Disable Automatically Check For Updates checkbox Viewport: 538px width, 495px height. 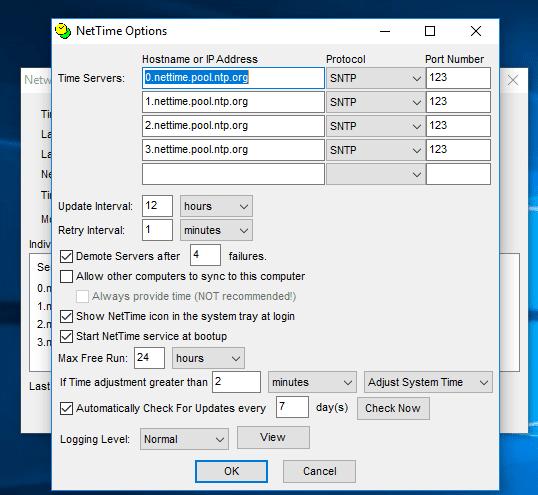(x=66, y=408)
